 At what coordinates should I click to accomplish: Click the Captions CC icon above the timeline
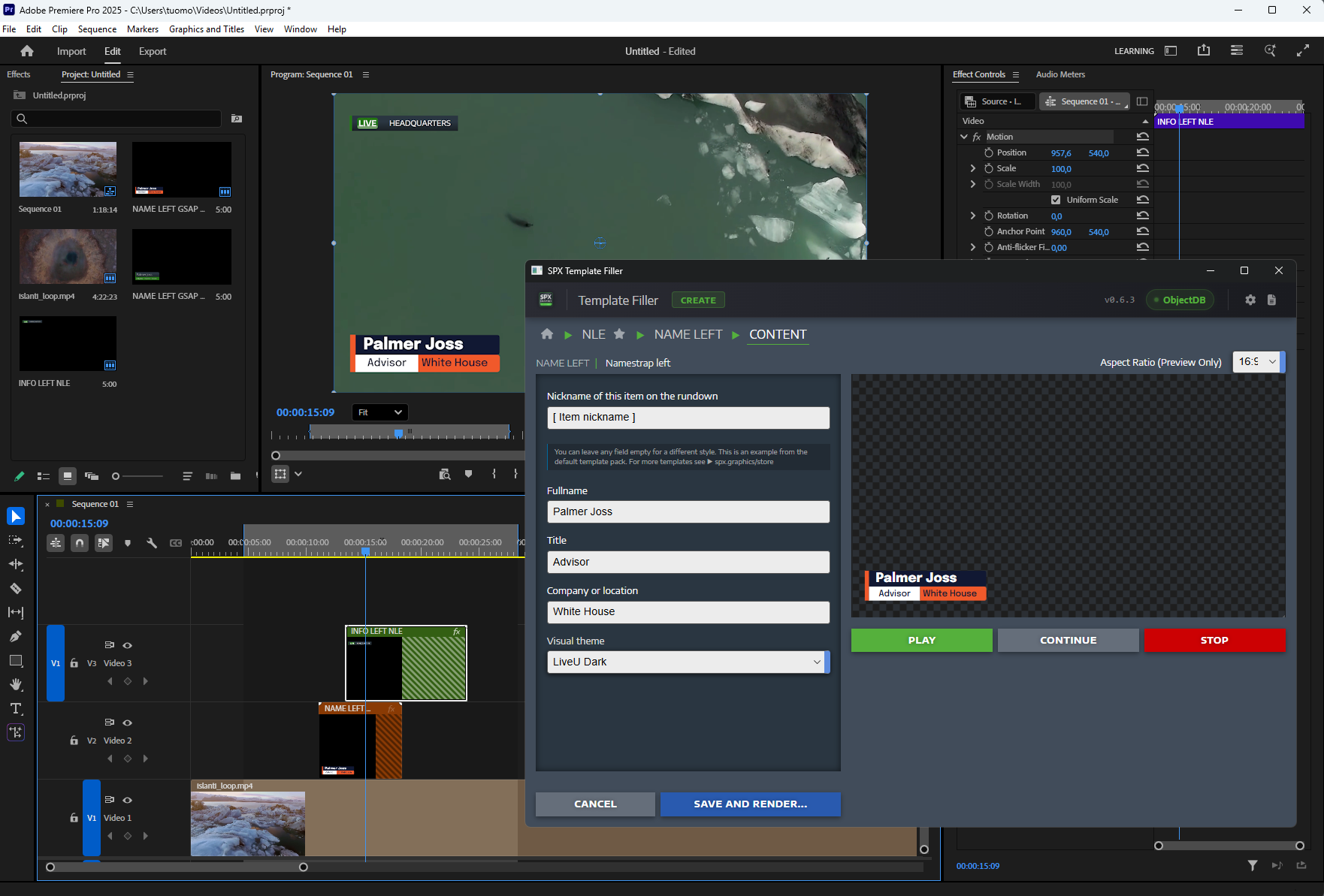(x=177, y=543)
